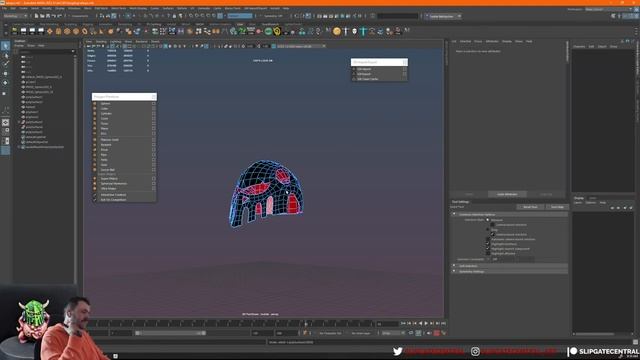
Task: Open the Layers menu in Layer Editor
Action: 578,202
